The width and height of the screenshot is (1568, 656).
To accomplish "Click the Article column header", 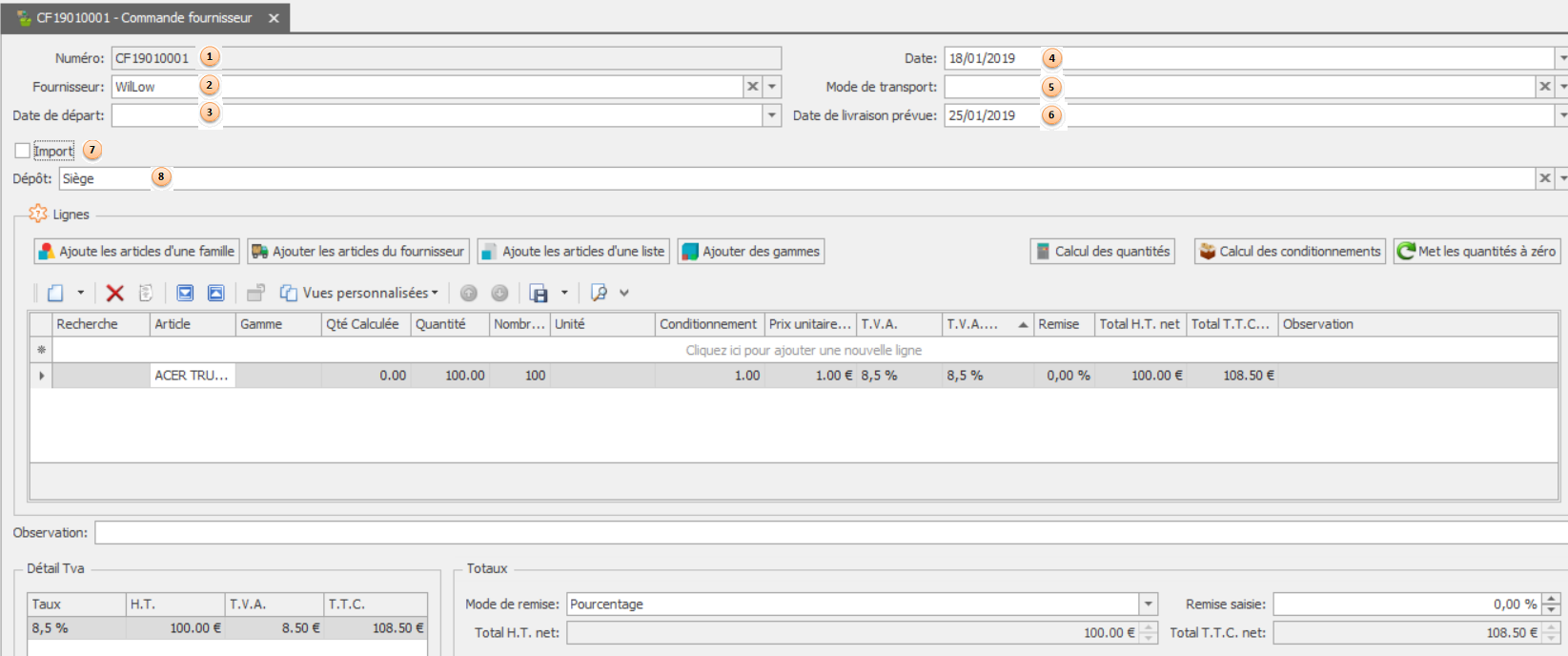I will pos(193,324).
